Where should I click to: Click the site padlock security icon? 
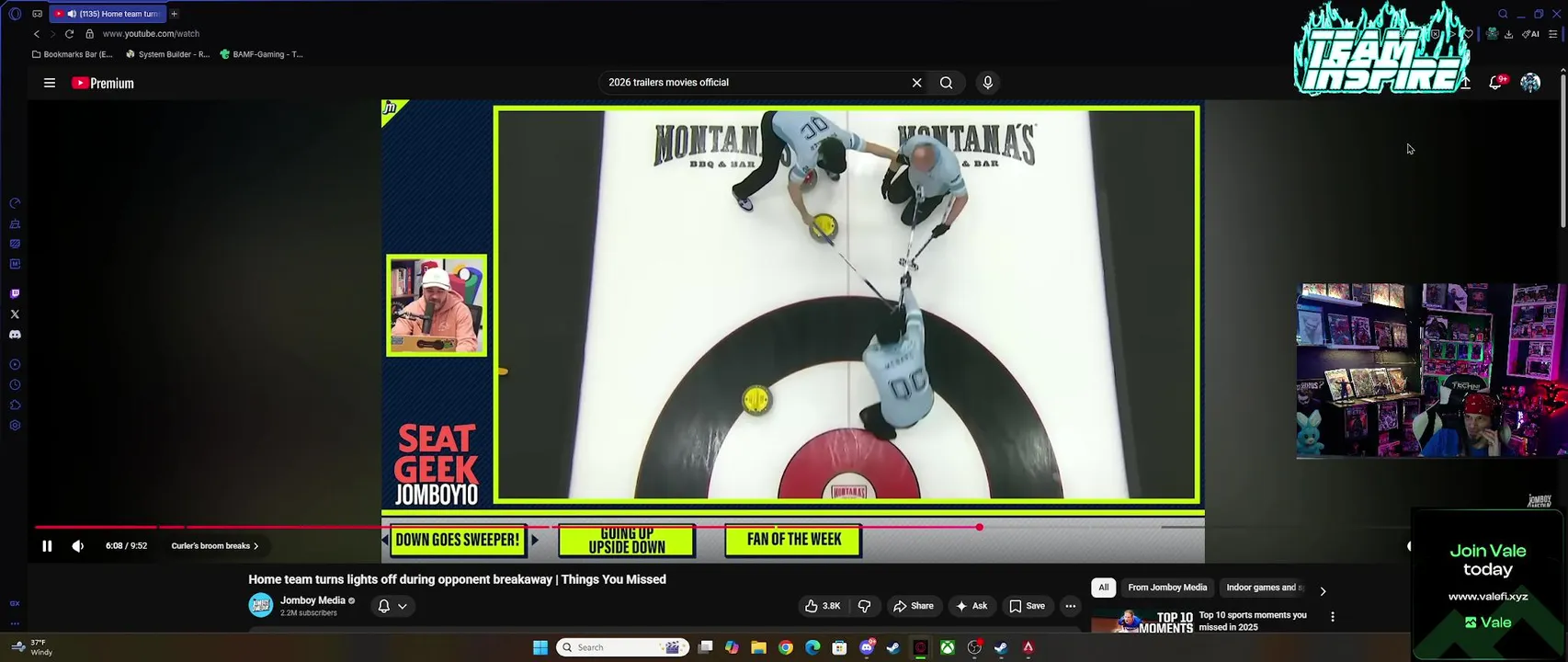(x=89, y=34)
